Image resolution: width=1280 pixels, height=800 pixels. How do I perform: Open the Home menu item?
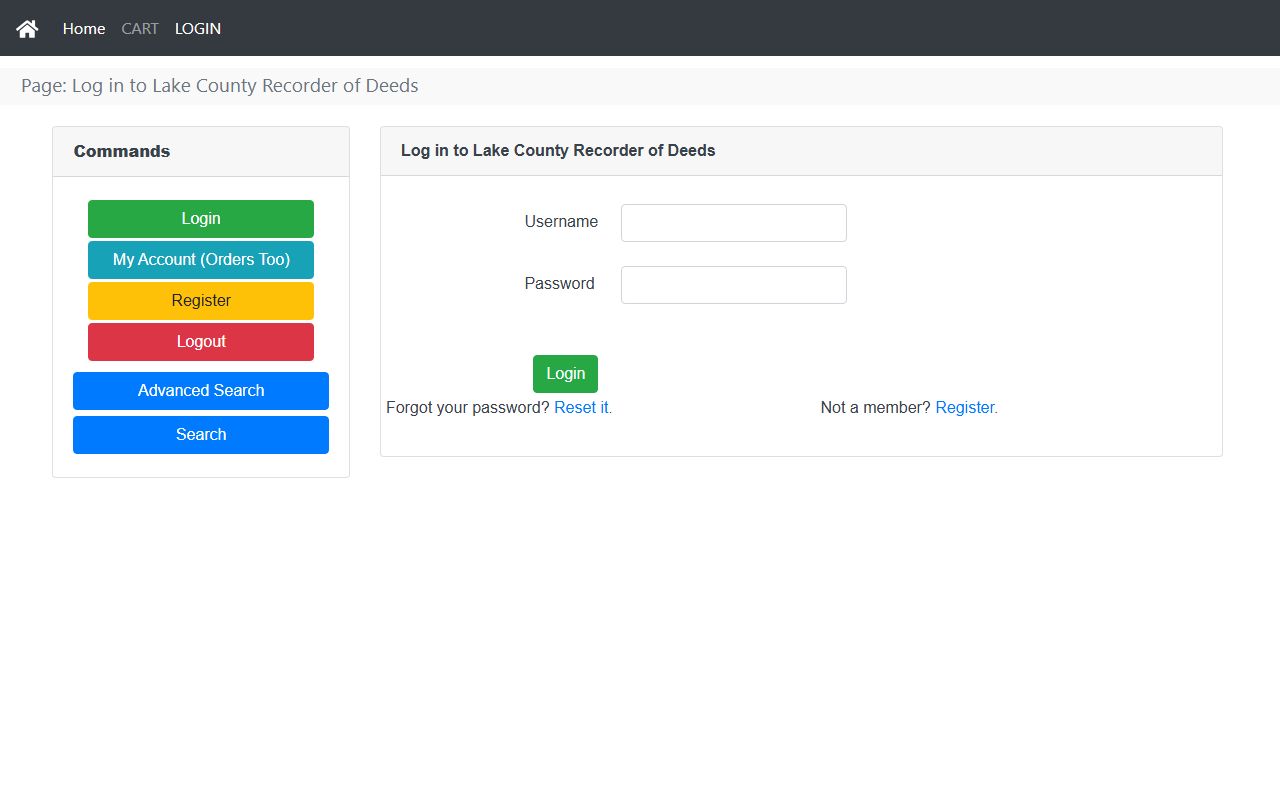(84, 29)
